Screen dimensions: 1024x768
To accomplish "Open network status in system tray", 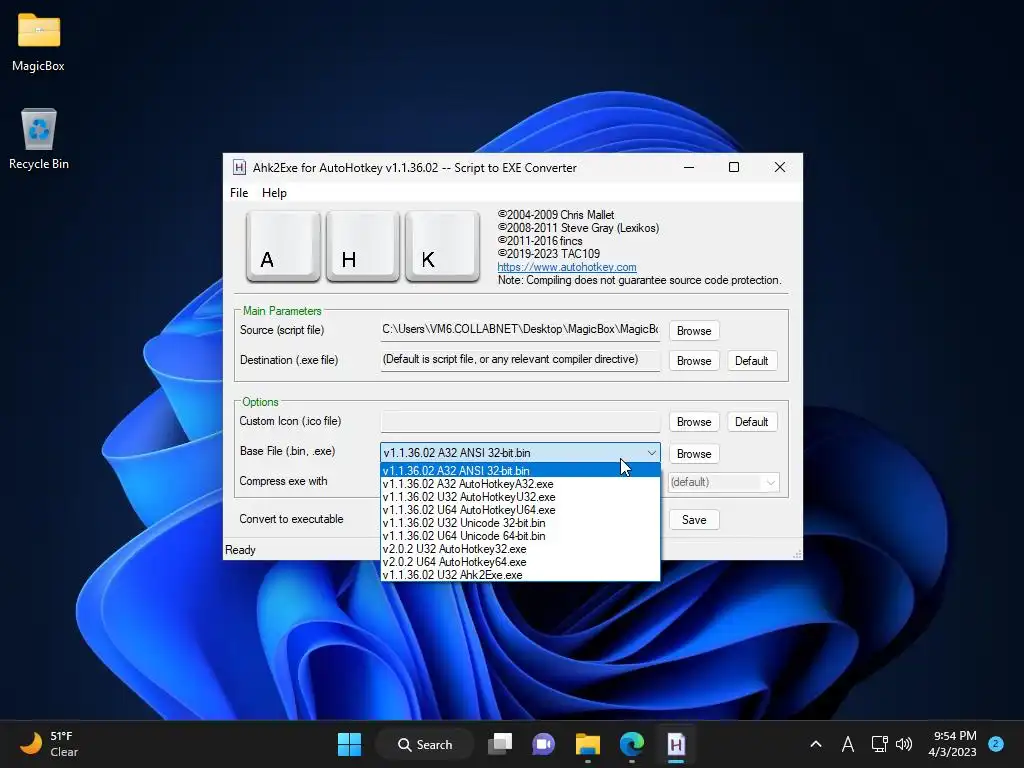I will [x=879, y=744].
